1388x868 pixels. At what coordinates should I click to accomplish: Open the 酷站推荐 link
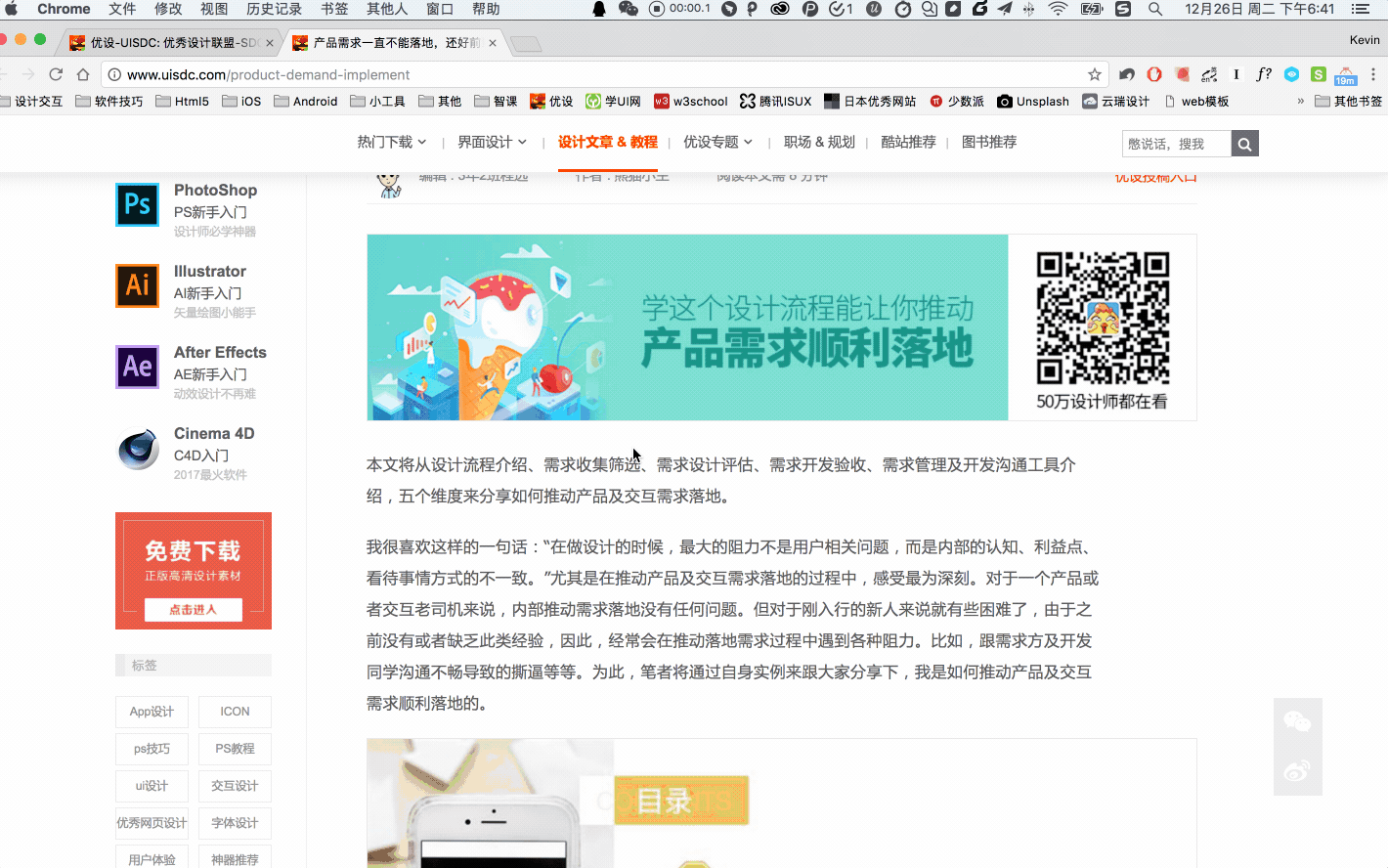click(908, 143)
